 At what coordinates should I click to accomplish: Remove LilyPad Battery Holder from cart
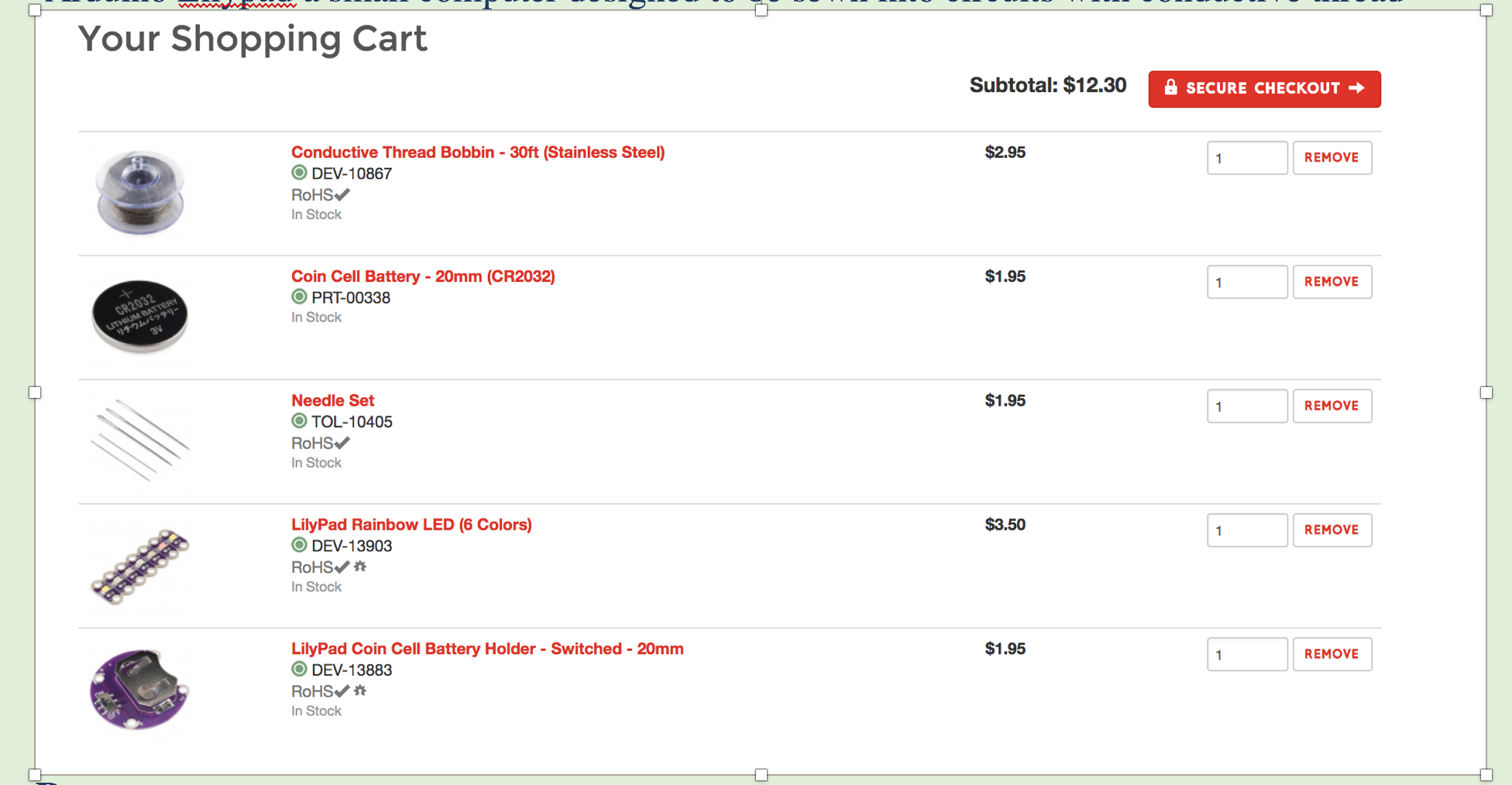click(x=1332, y=654)
